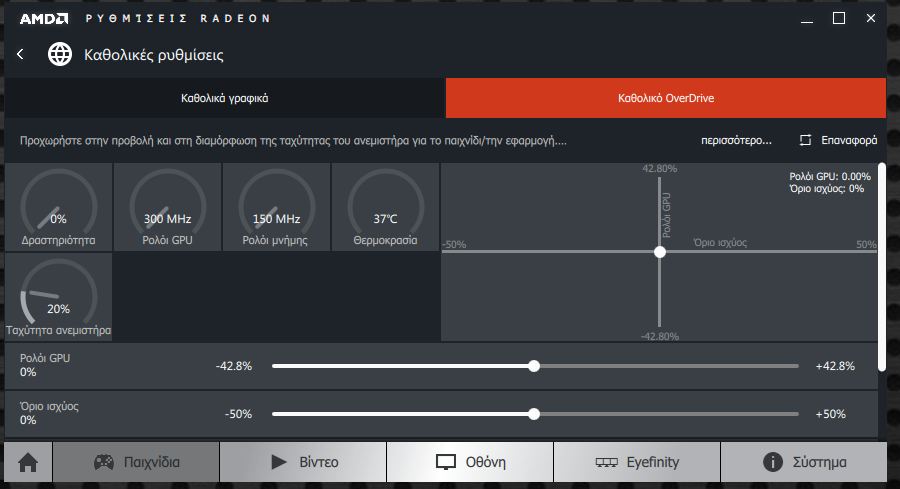This screenshot has width=900, height=489.
Task: Click the -50% label of power limit slider
Action: (x=238, y=414)
